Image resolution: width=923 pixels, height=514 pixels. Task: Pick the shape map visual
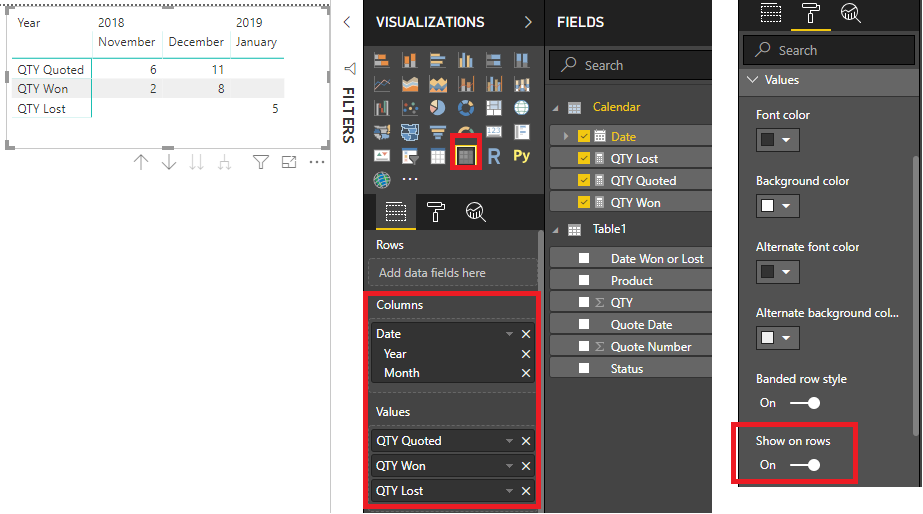click(410, 132)
